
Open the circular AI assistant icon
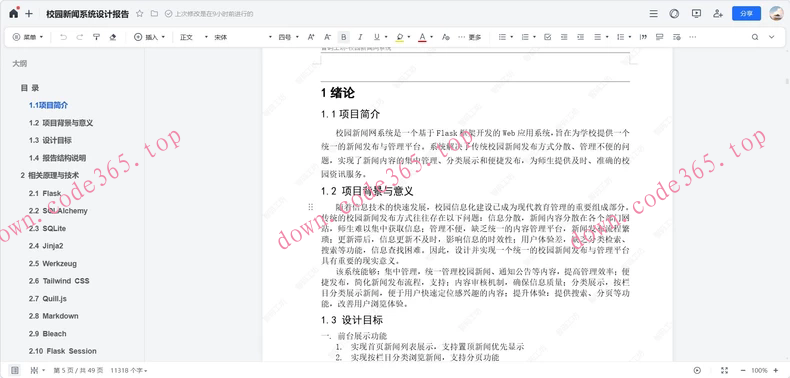tap(674, 14)
